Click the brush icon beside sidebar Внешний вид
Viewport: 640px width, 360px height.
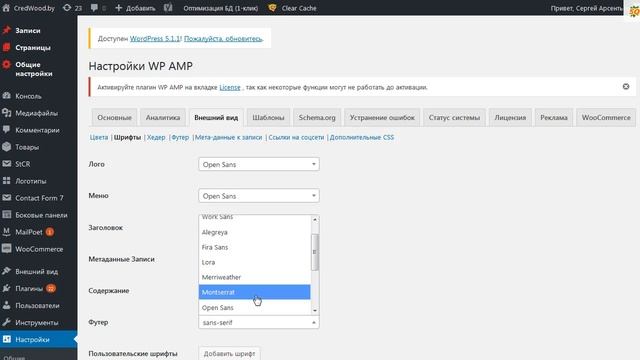pyautogui.click(x=7, y=271)
